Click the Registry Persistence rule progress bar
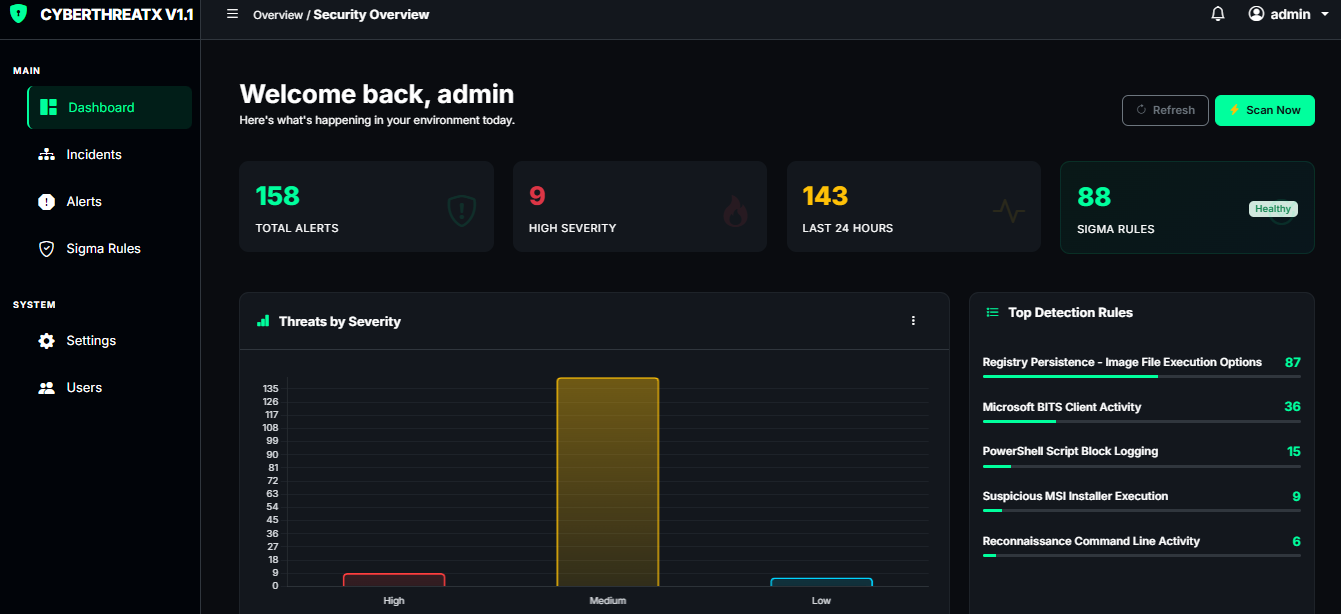The height and width of the screenshot is (614, 1341). pos(1142,376)
